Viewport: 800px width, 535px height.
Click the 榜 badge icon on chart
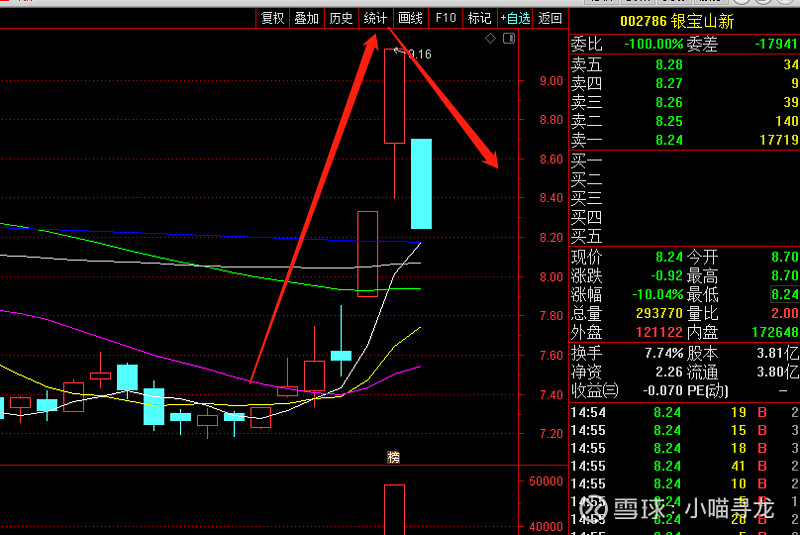(393, 457)
